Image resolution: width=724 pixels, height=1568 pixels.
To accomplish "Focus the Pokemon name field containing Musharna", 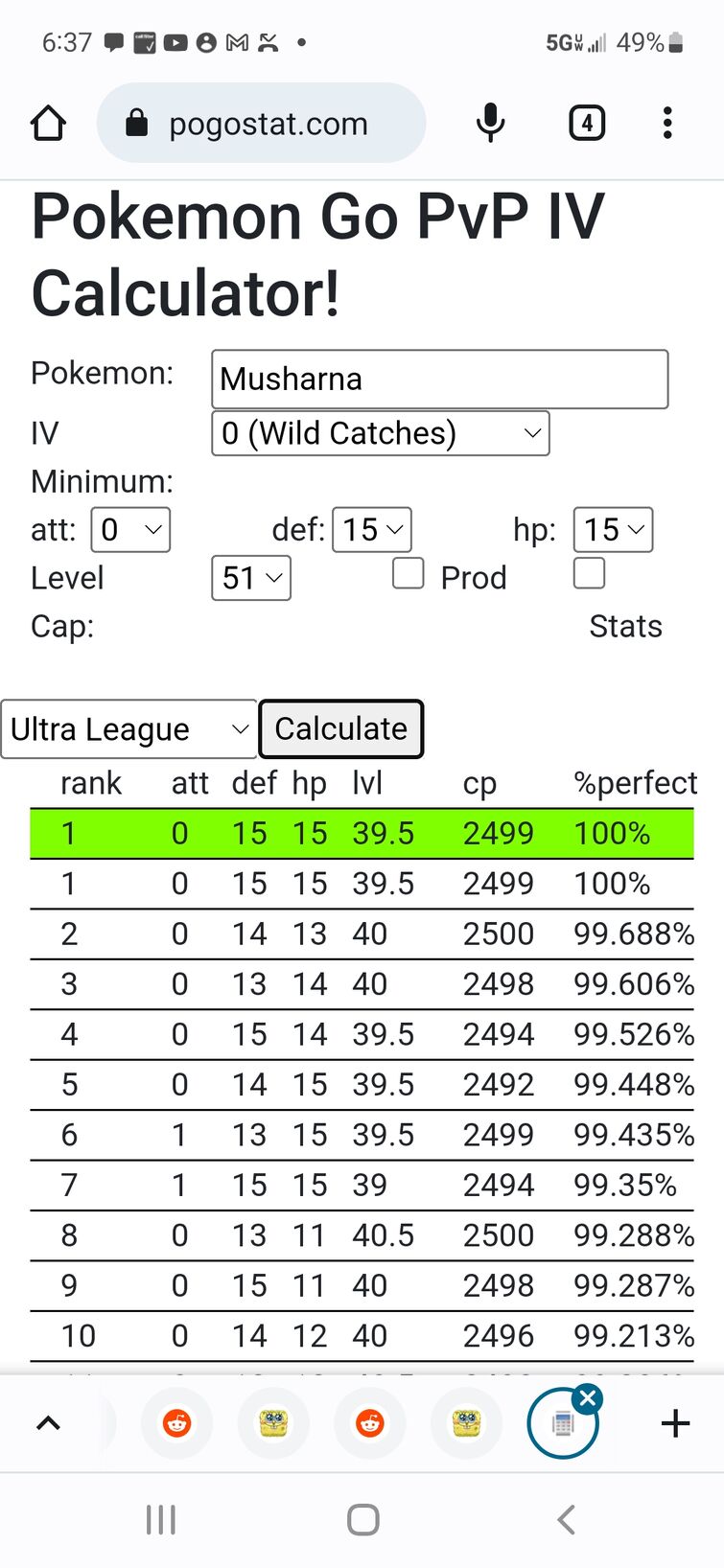I will point(440,380).
